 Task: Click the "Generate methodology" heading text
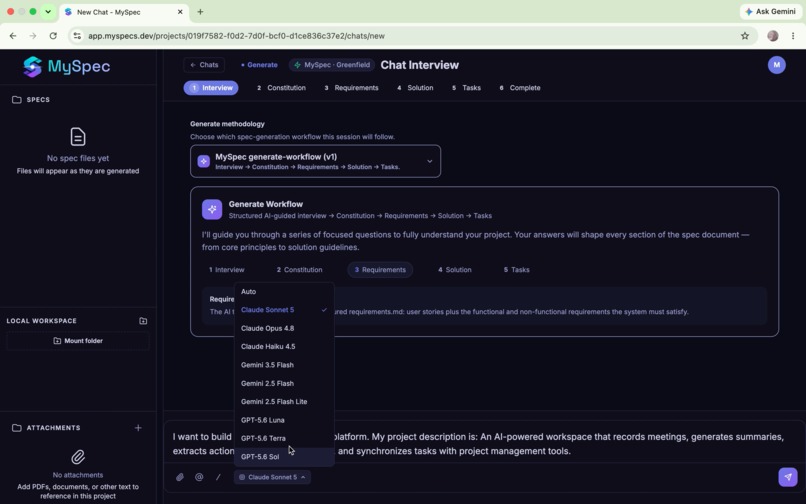pos(227,124)
